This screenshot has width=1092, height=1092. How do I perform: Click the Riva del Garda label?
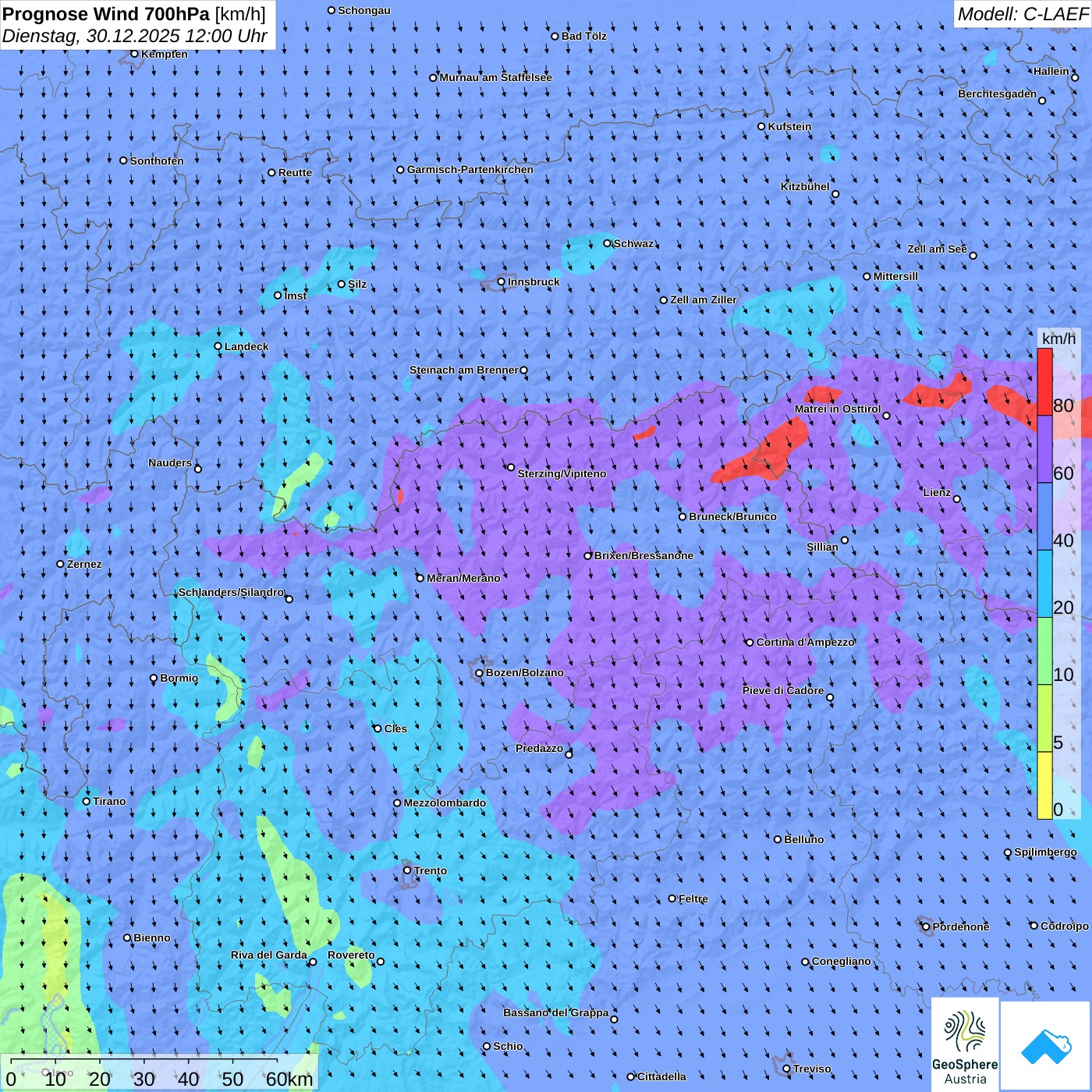(x=268, y=955)
